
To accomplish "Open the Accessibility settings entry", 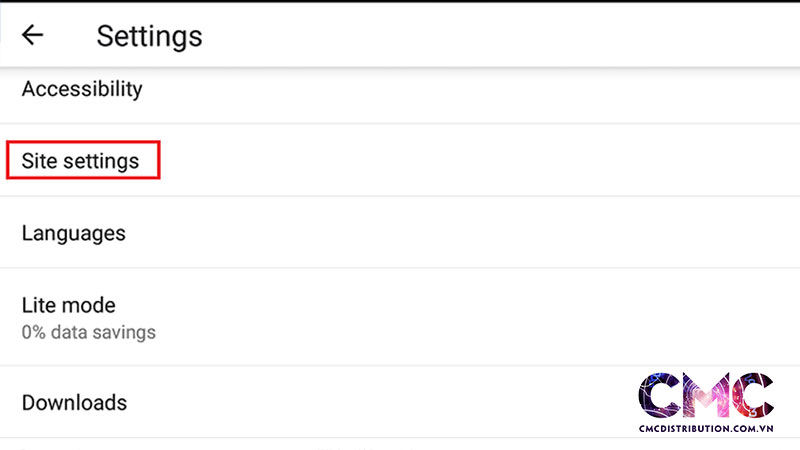I will [x=82, y=89].
